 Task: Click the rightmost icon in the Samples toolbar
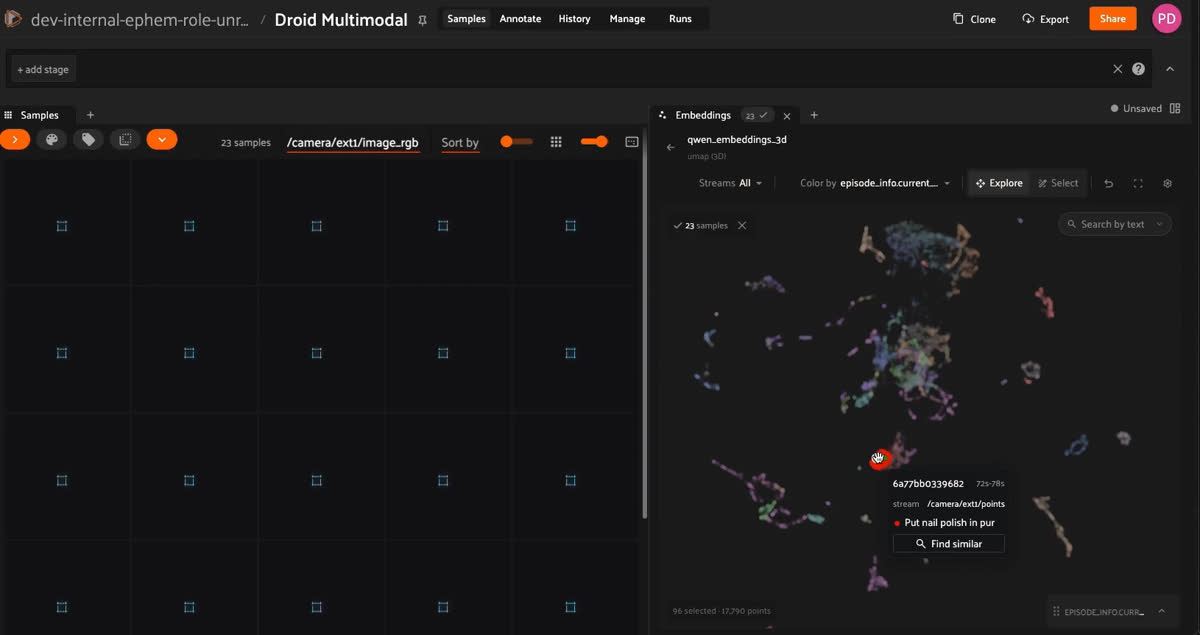pos(632,142)
